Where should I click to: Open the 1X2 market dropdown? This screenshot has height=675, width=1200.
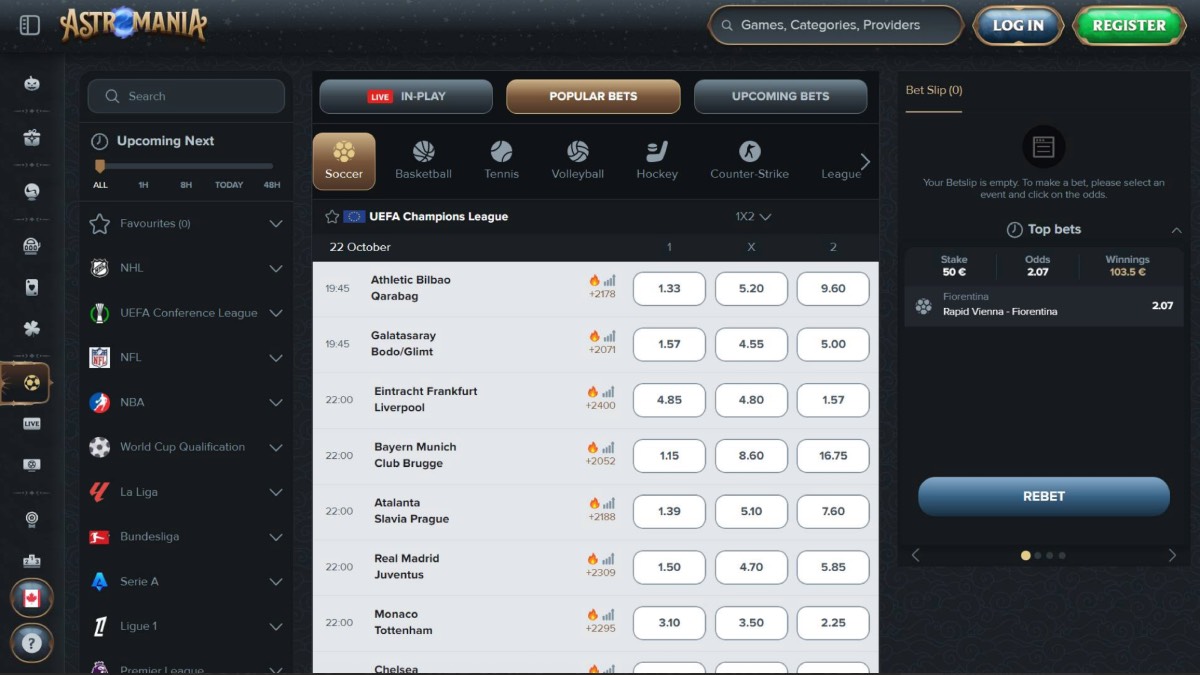[753, 216]
